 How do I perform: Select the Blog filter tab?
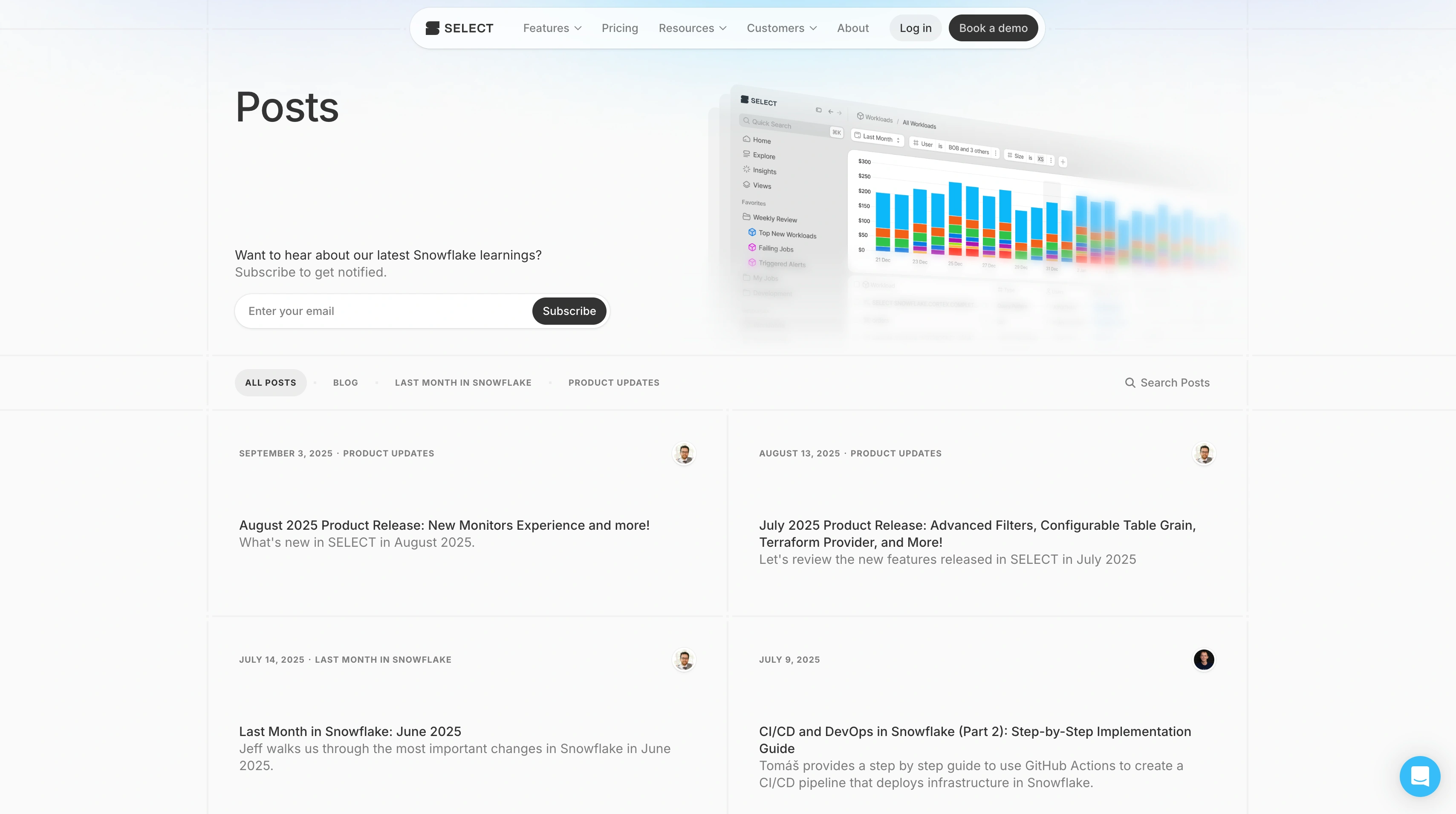point(345,383)
